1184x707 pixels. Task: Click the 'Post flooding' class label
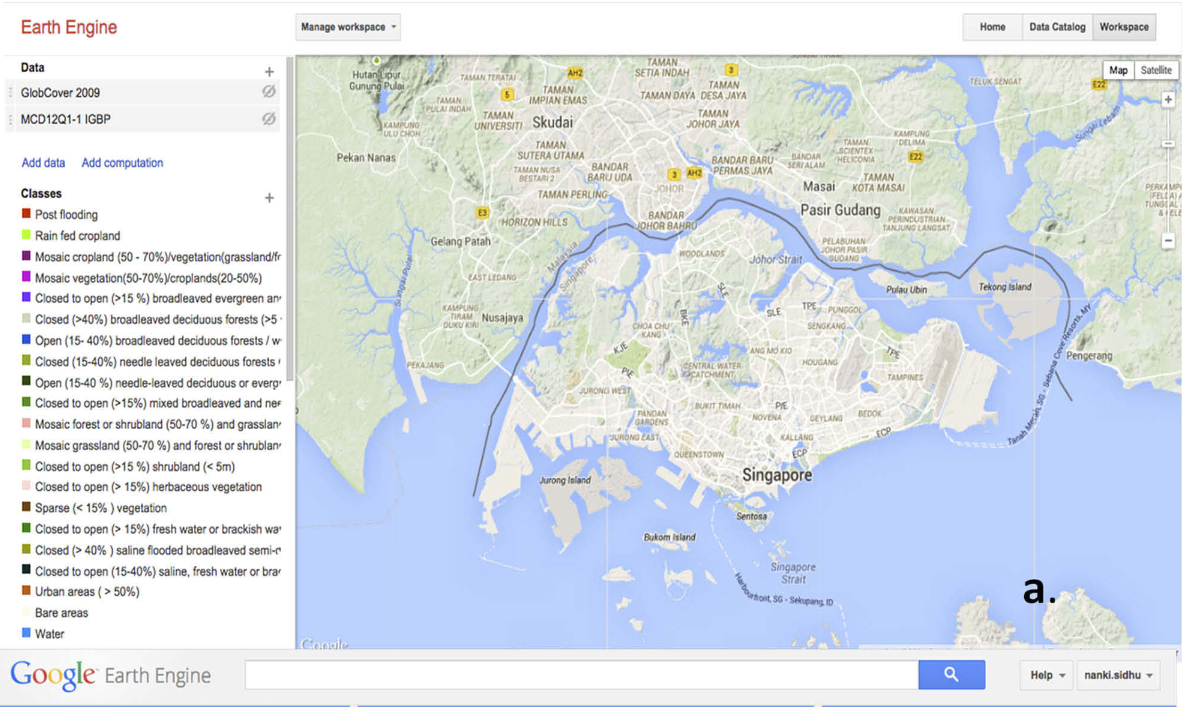tap(66, 215)
